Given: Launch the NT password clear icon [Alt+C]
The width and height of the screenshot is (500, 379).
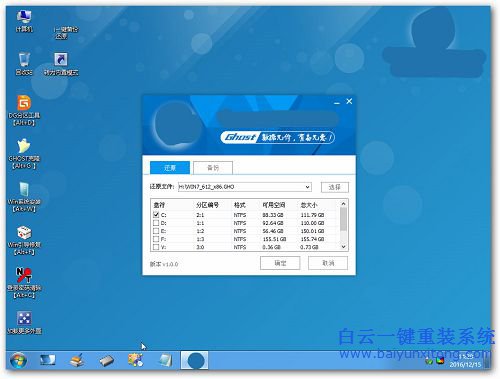Looking at the screenshot, I should 24,283.
